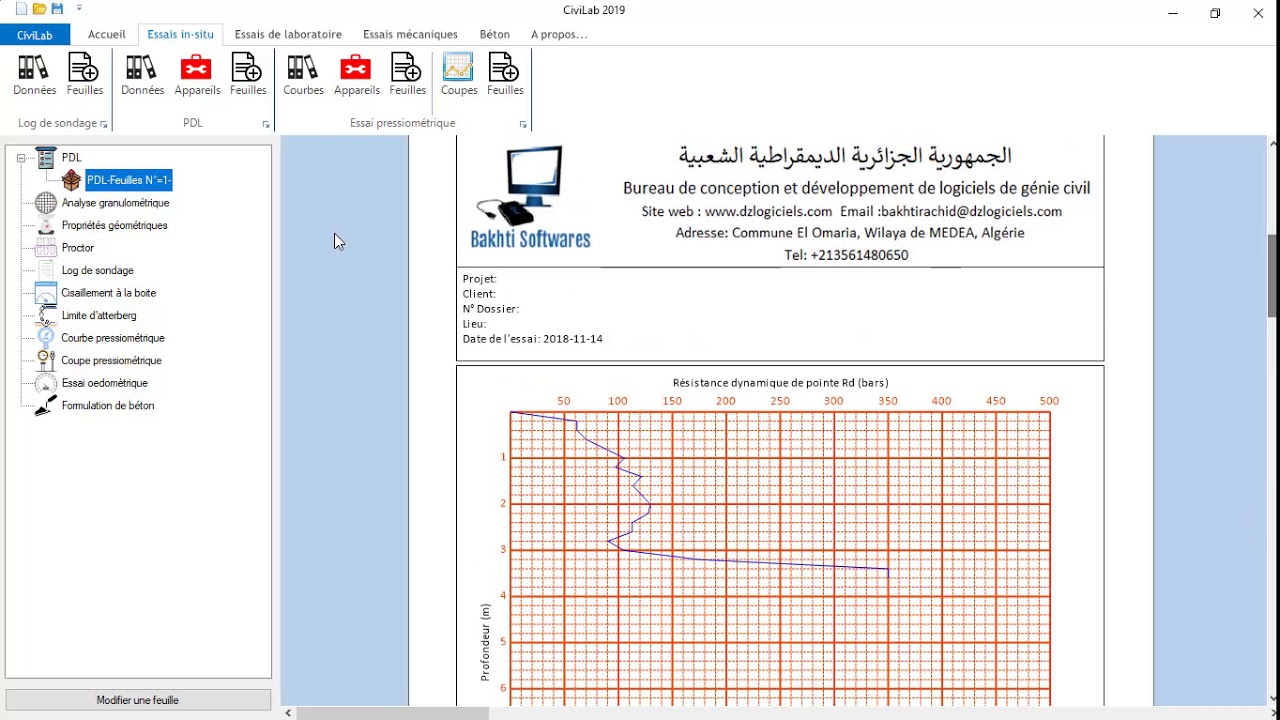
Task: Click the Coupe pressiométrique tree icon
Action: pos(46,360)
